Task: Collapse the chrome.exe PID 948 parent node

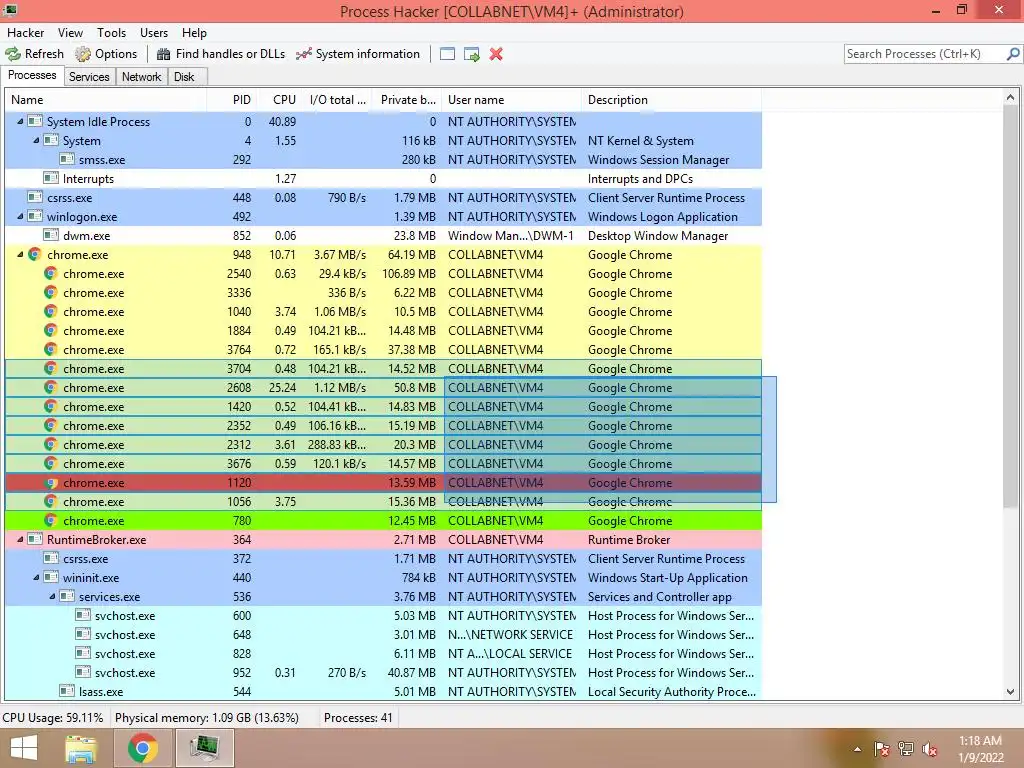Action: point(20,255)
